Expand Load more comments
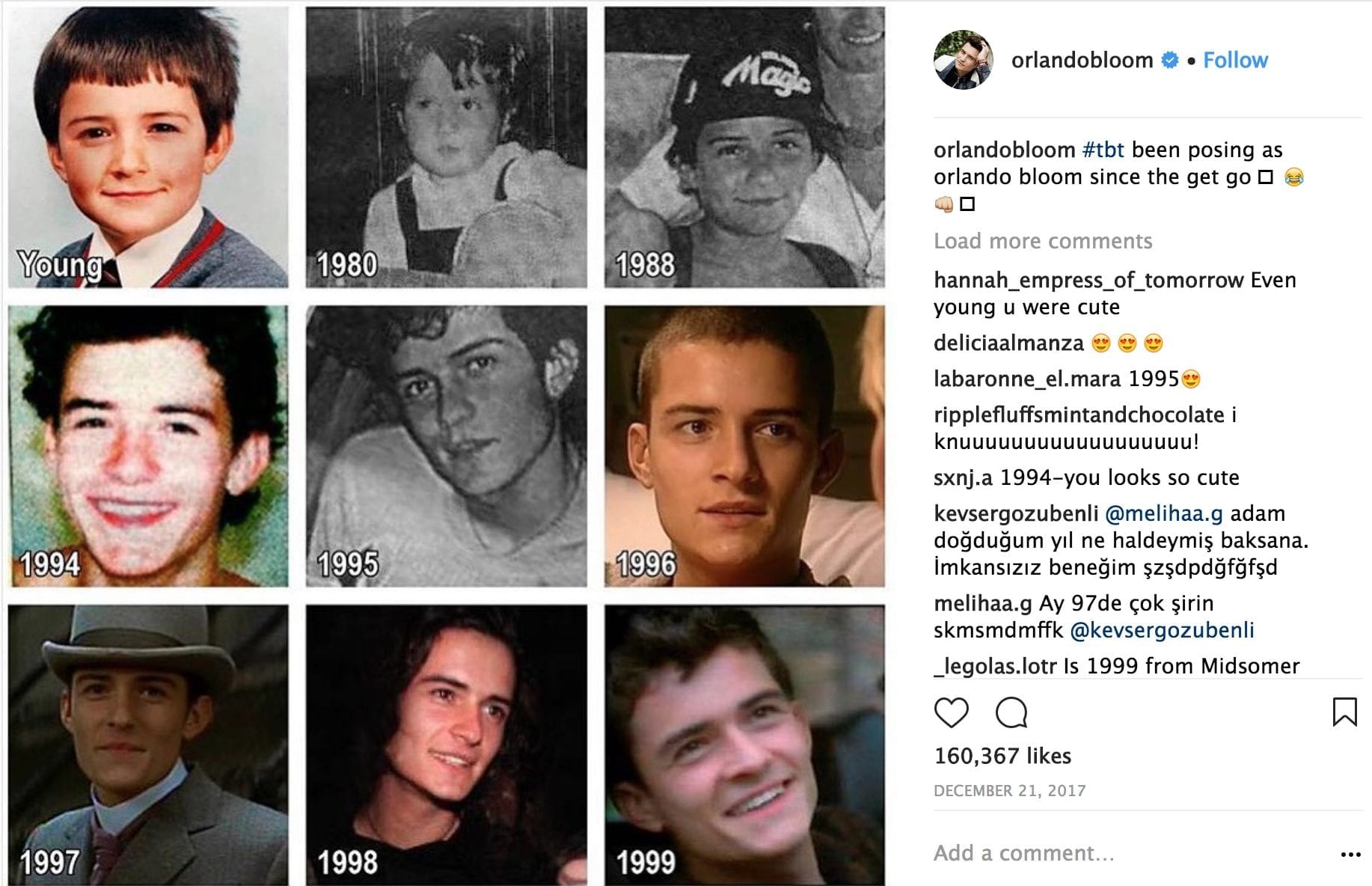 [x=1042, y=241]
